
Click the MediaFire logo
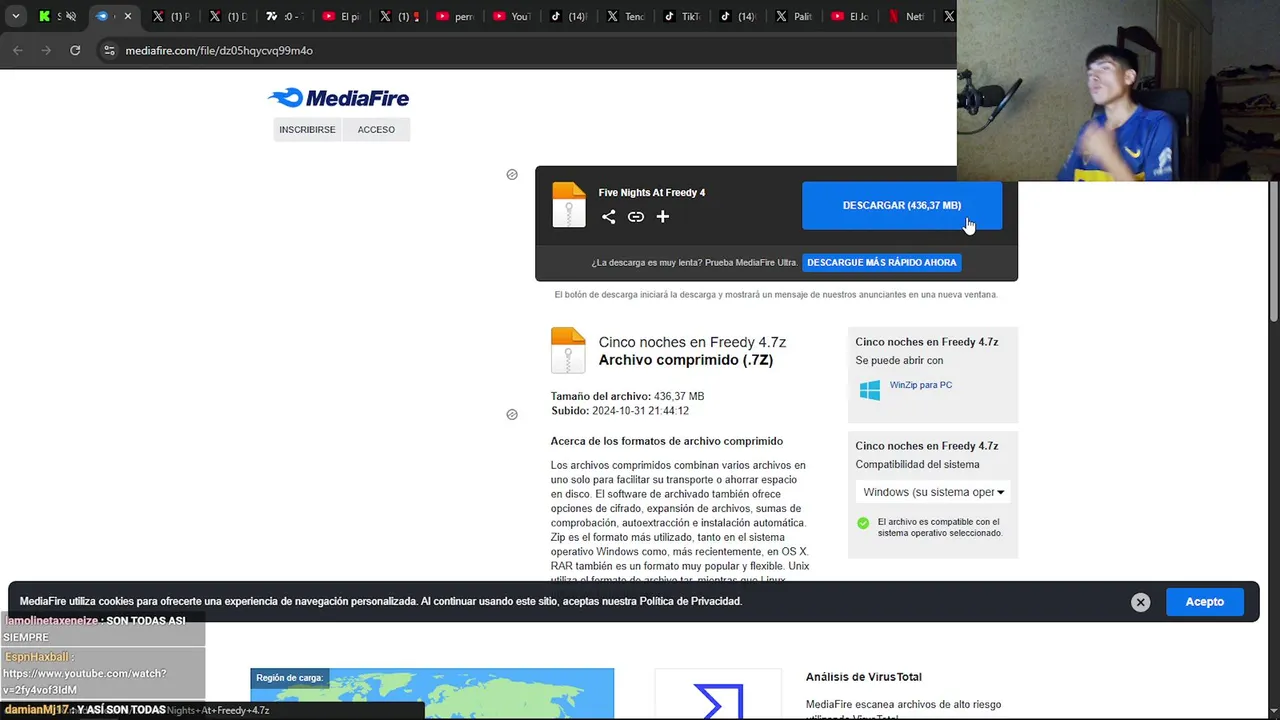pos(338,98)
